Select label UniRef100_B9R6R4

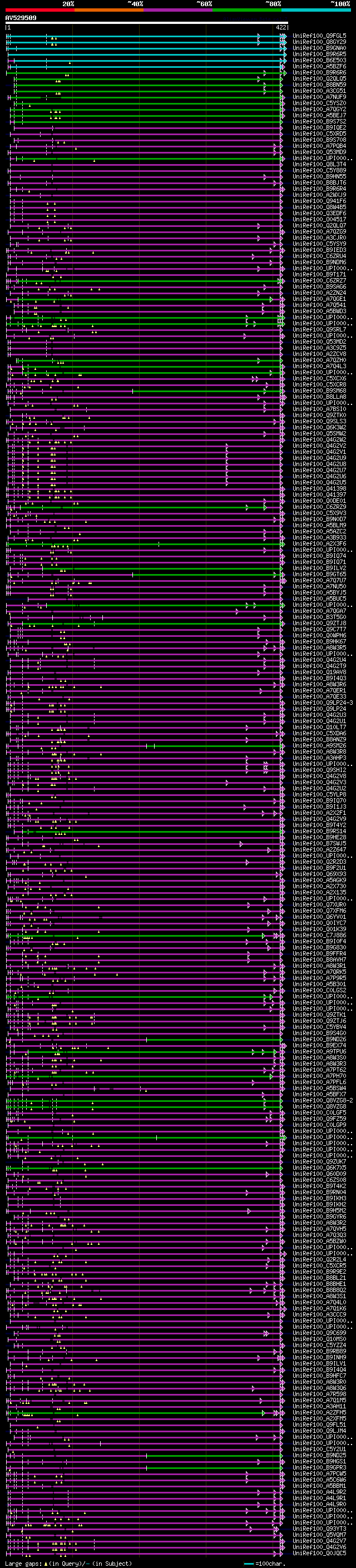319,189
